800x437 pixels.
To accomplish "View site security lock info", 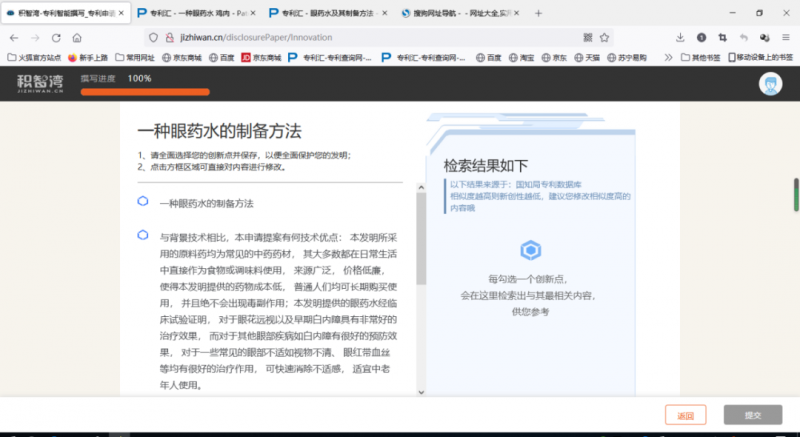I will point(170,37).
